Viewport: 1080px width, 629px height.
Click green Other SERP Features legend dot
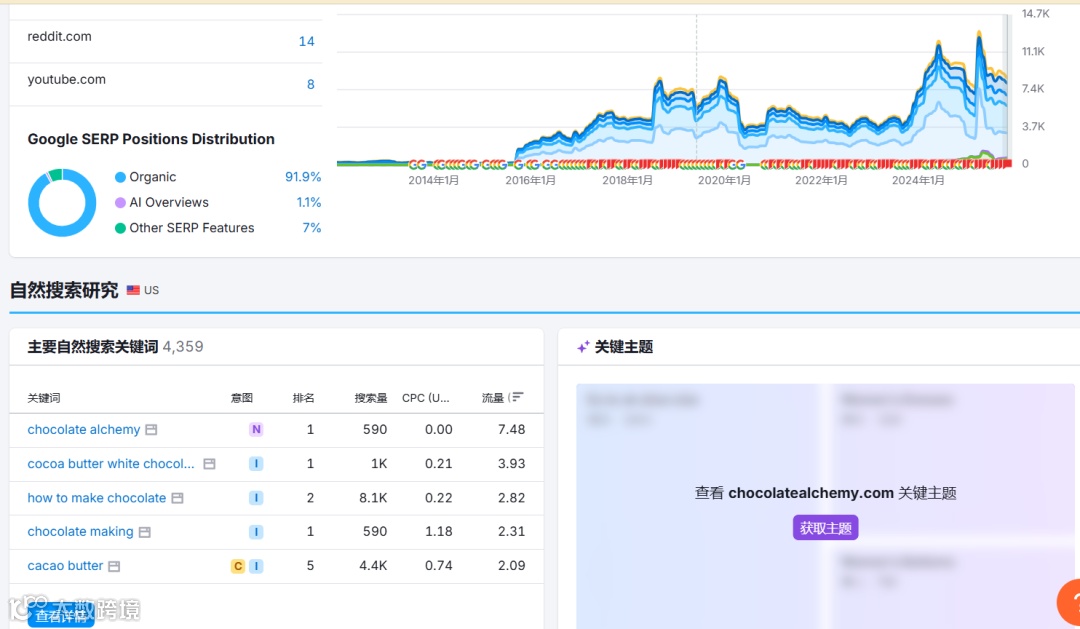[x=121, y=228]
